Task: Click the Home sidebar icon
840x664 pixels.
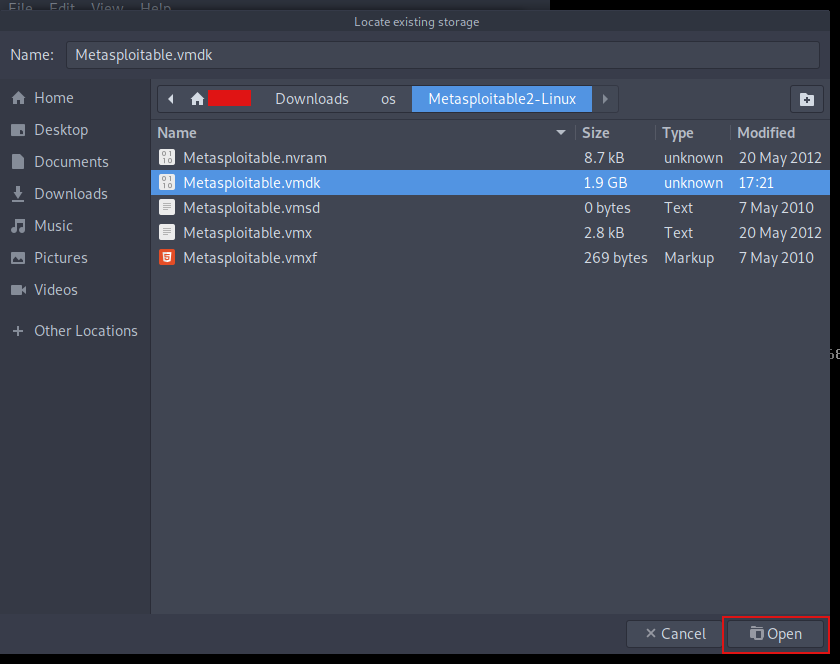Action: [18, 98]
